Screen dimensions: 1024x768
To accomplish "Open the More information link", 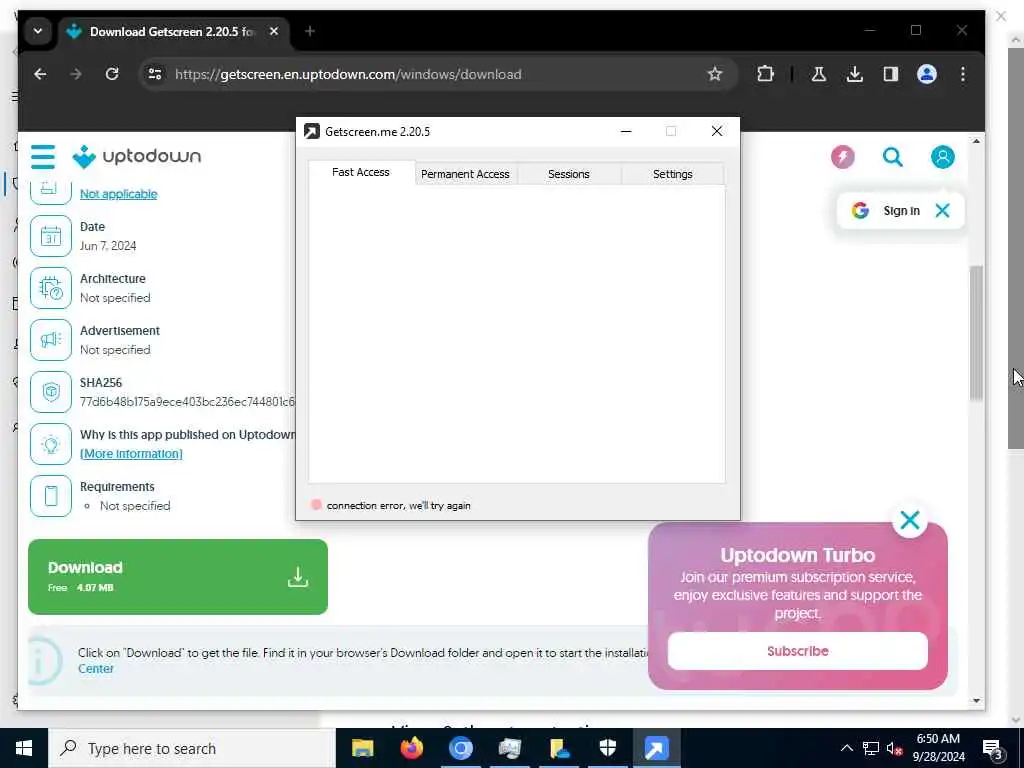I will click(x=131, y=454).
